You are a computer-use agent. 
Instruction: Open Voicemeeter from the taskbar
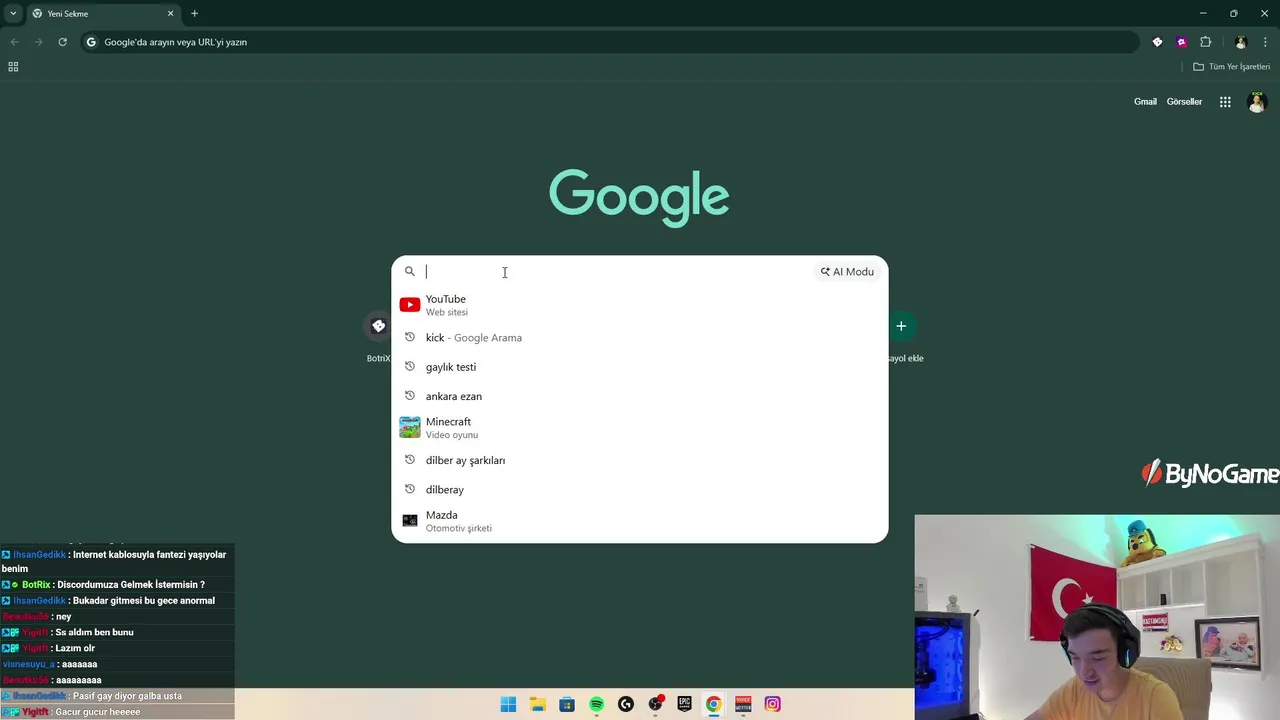(743, 704)
